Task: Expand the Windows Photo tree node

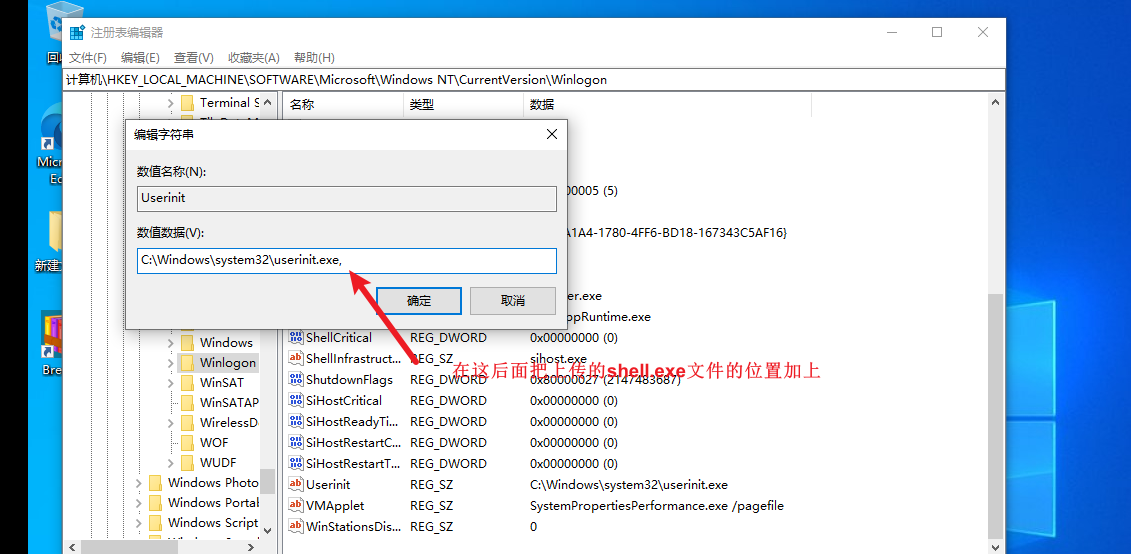Action: (138, 483)
